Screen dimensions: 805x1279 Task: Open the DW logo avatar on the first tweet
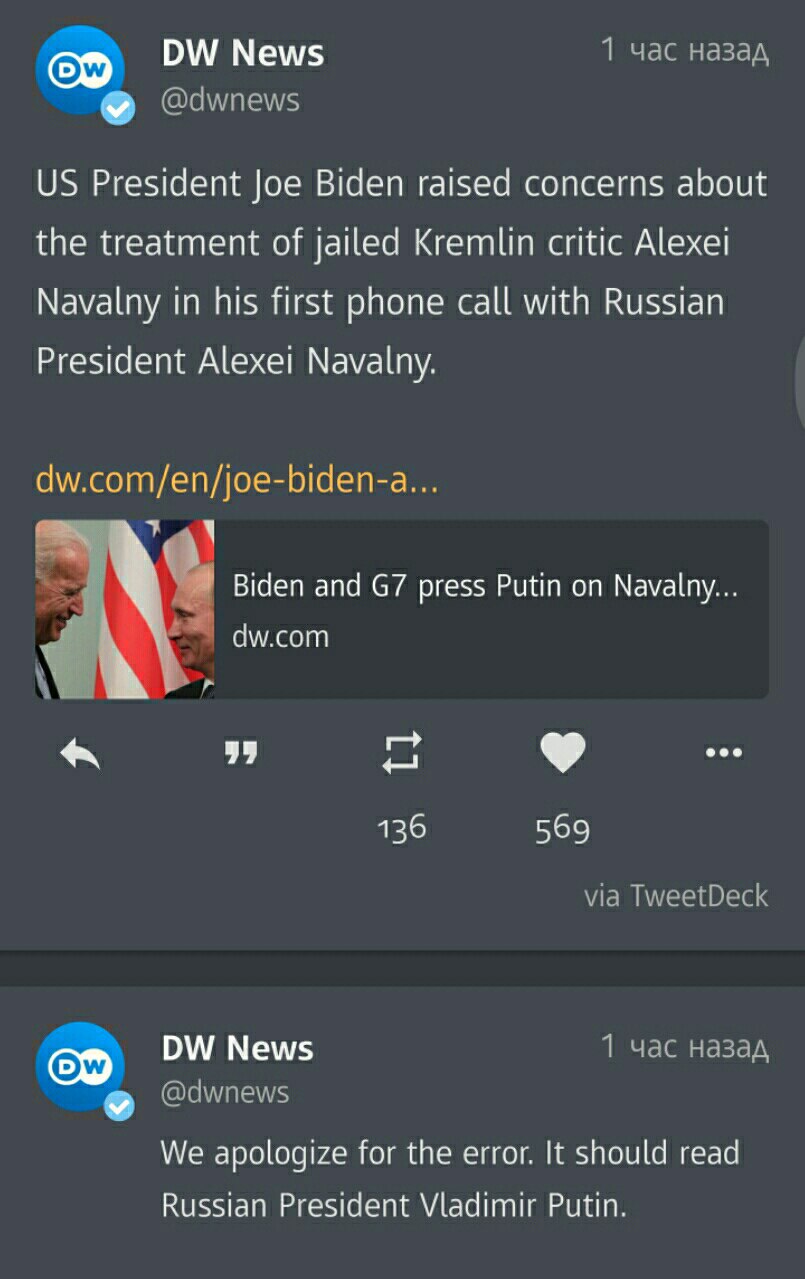click(x=80, y=70)
